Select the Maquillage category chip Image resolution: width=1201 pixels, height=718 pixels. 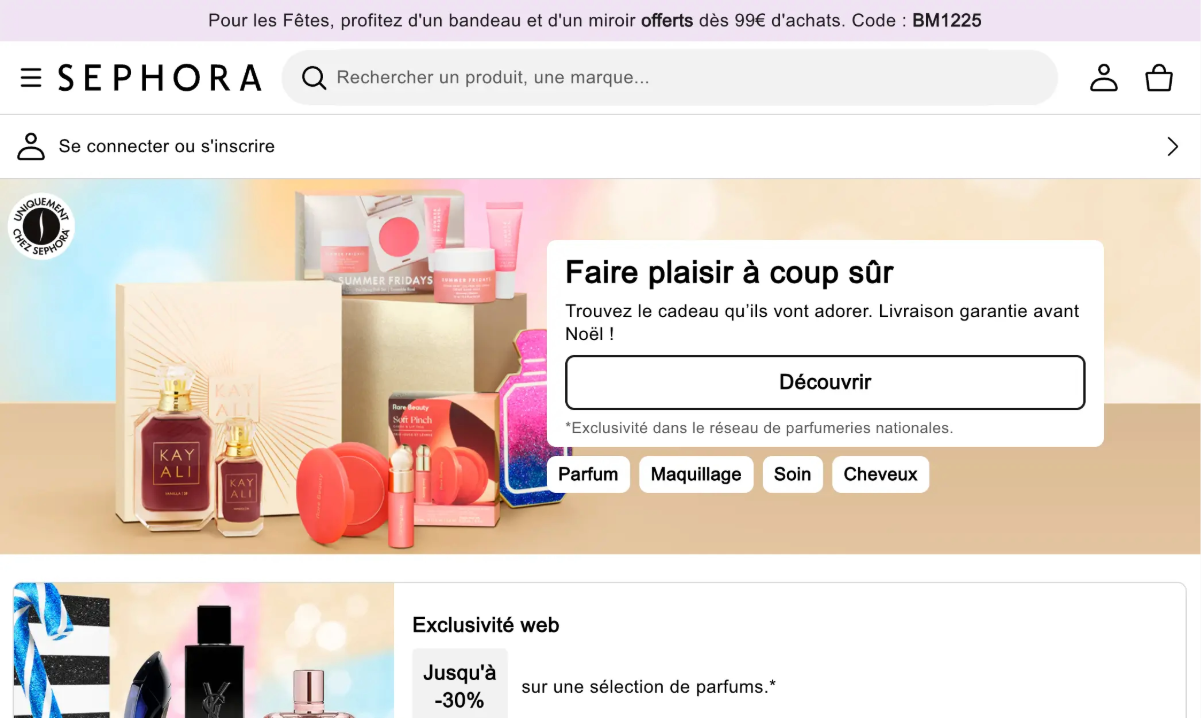pos(696,474)
